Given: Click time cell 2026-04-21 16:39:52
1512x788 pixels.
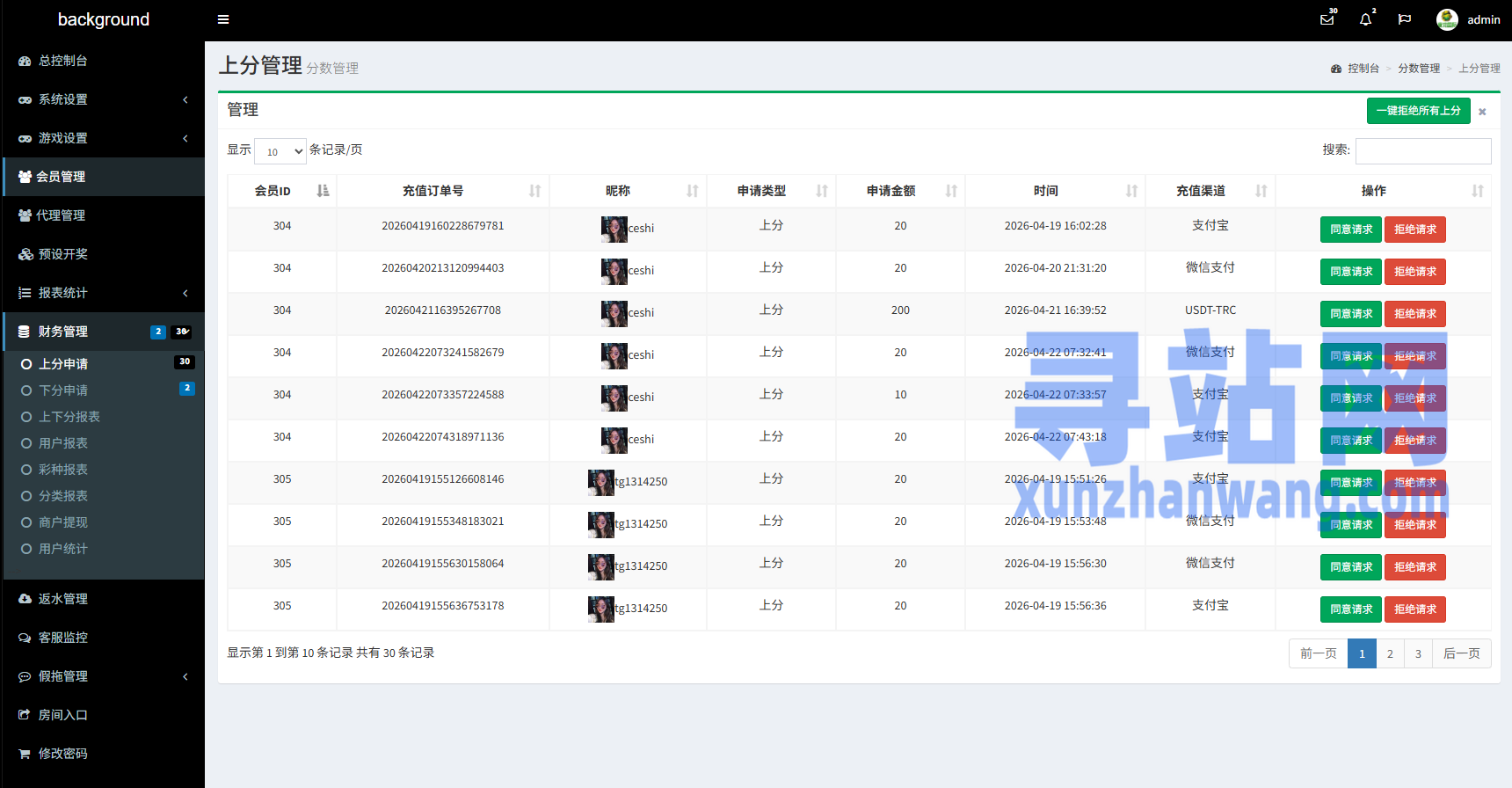Looking at the screenshot, I should 1055,310.
